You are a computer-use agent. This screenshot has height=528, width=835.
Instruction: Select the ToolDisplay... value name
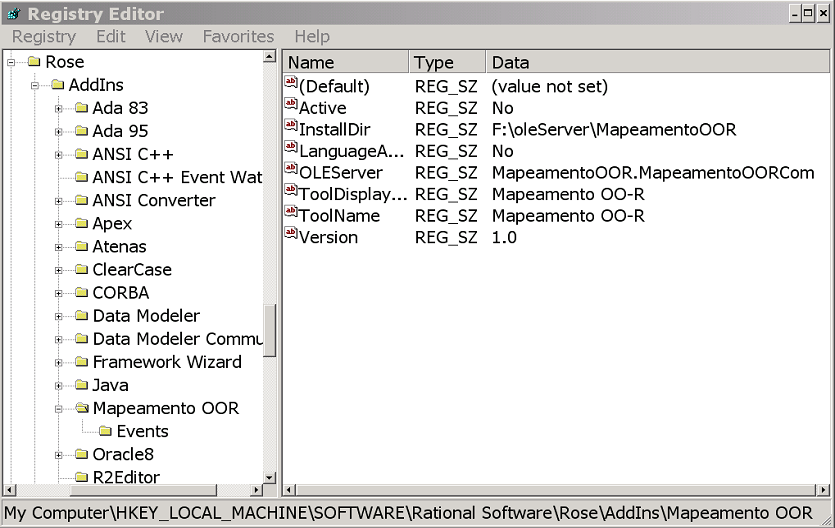coord(353,194)
